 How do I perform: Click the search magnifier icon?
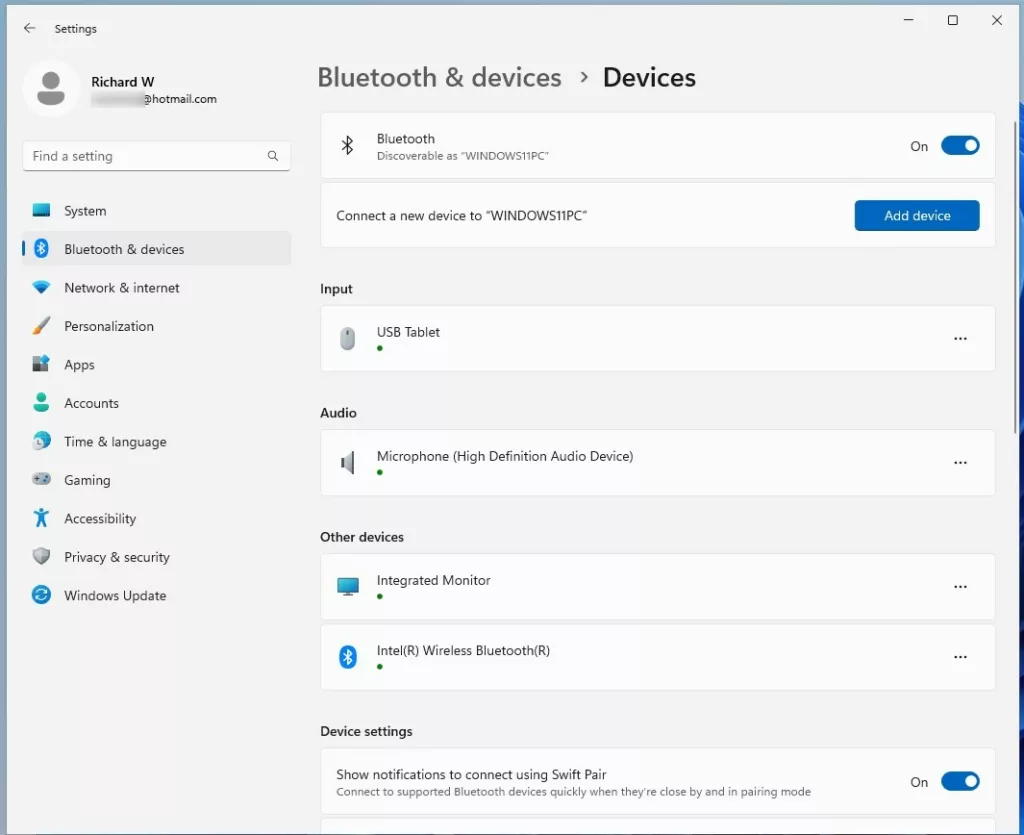[273, 156]
